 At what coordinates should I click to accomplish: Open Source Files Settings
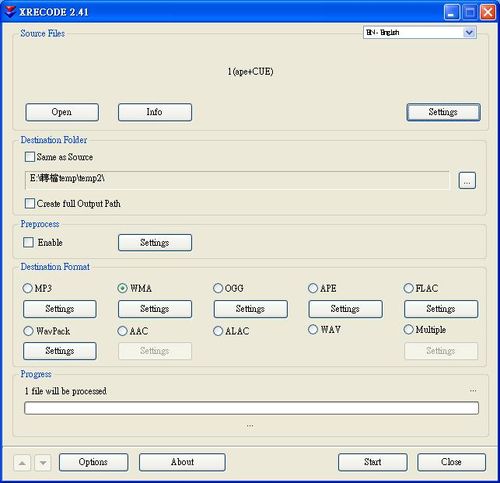(443, 112)
